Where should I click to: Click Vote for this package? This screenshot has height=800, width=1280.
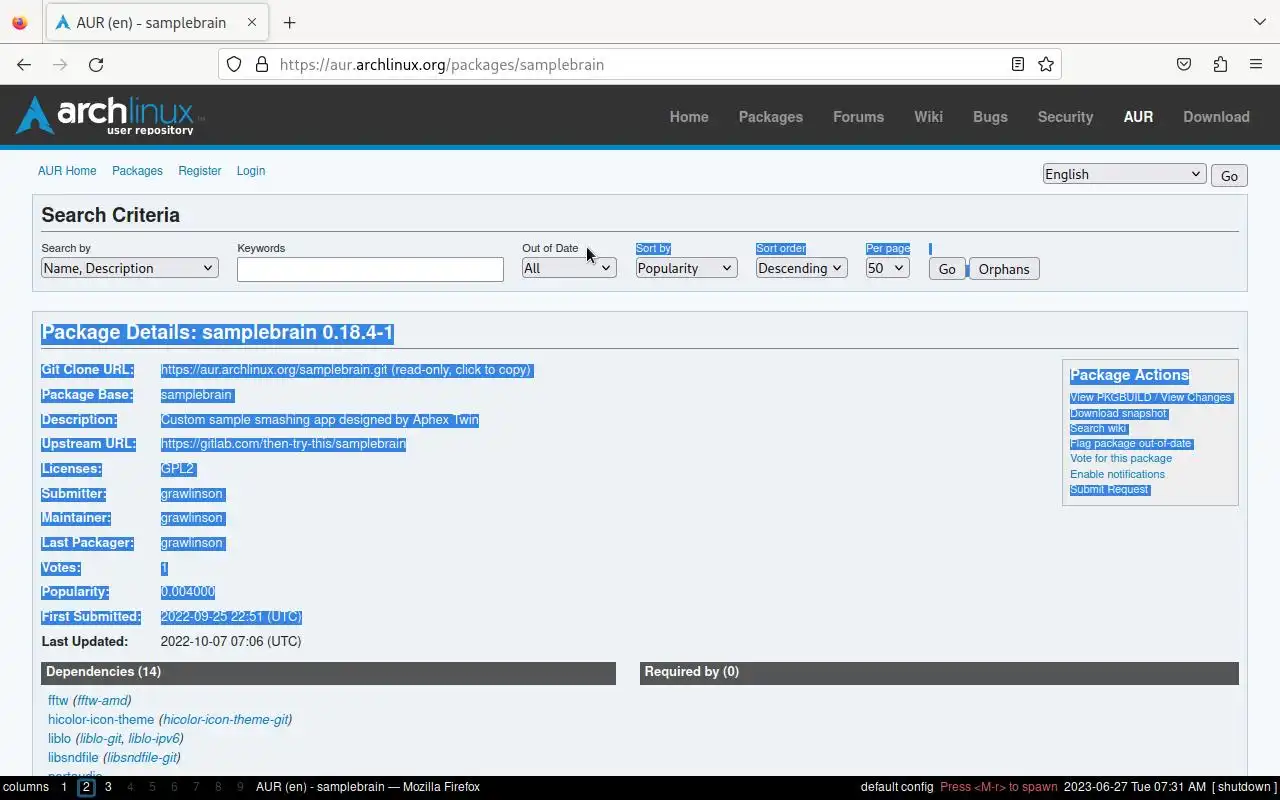(x=1121, y=459)
